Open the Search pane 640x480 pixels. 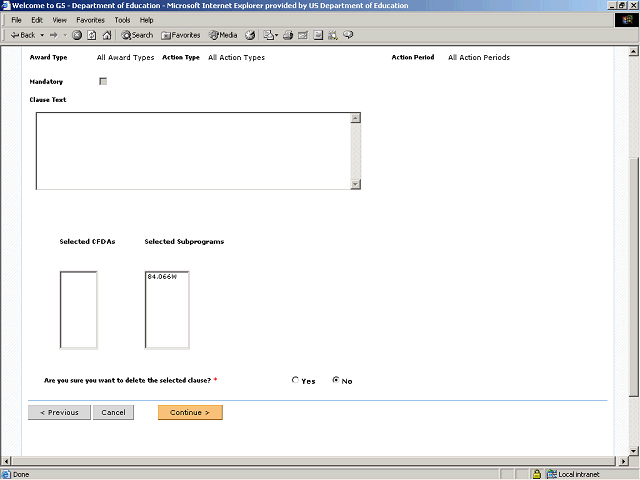[137, 35]
